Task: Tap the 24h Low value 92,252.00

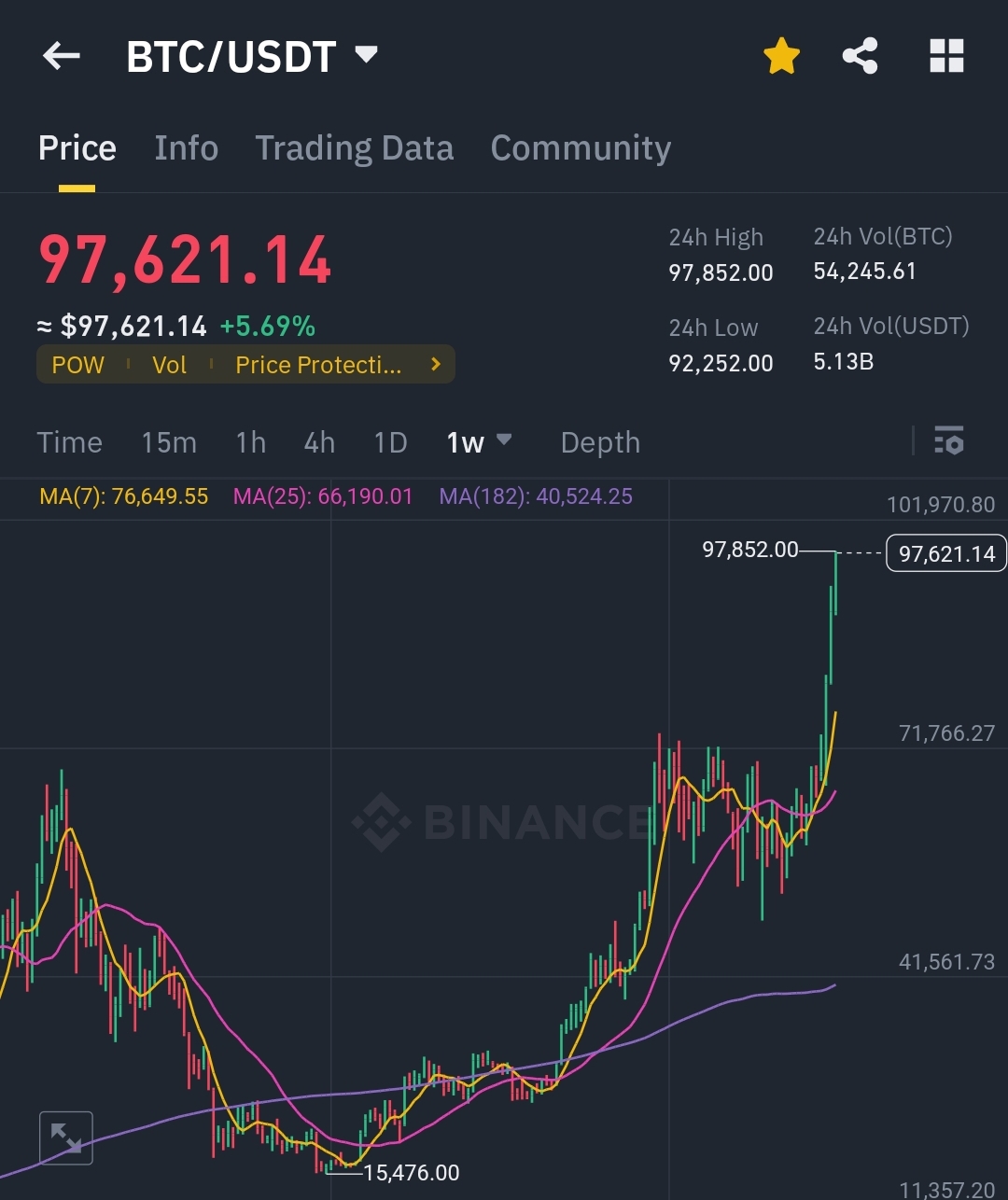Action: [x=721, y=364]
